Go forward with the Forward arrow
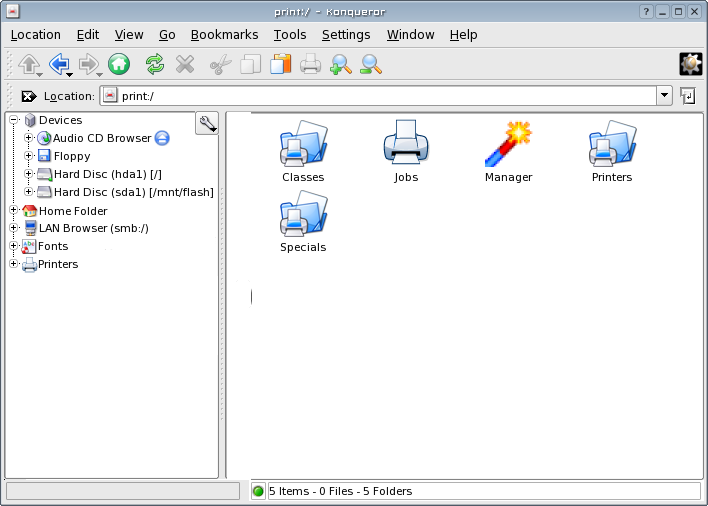Viewport: 708px width, 506px height. pos(89,64)
